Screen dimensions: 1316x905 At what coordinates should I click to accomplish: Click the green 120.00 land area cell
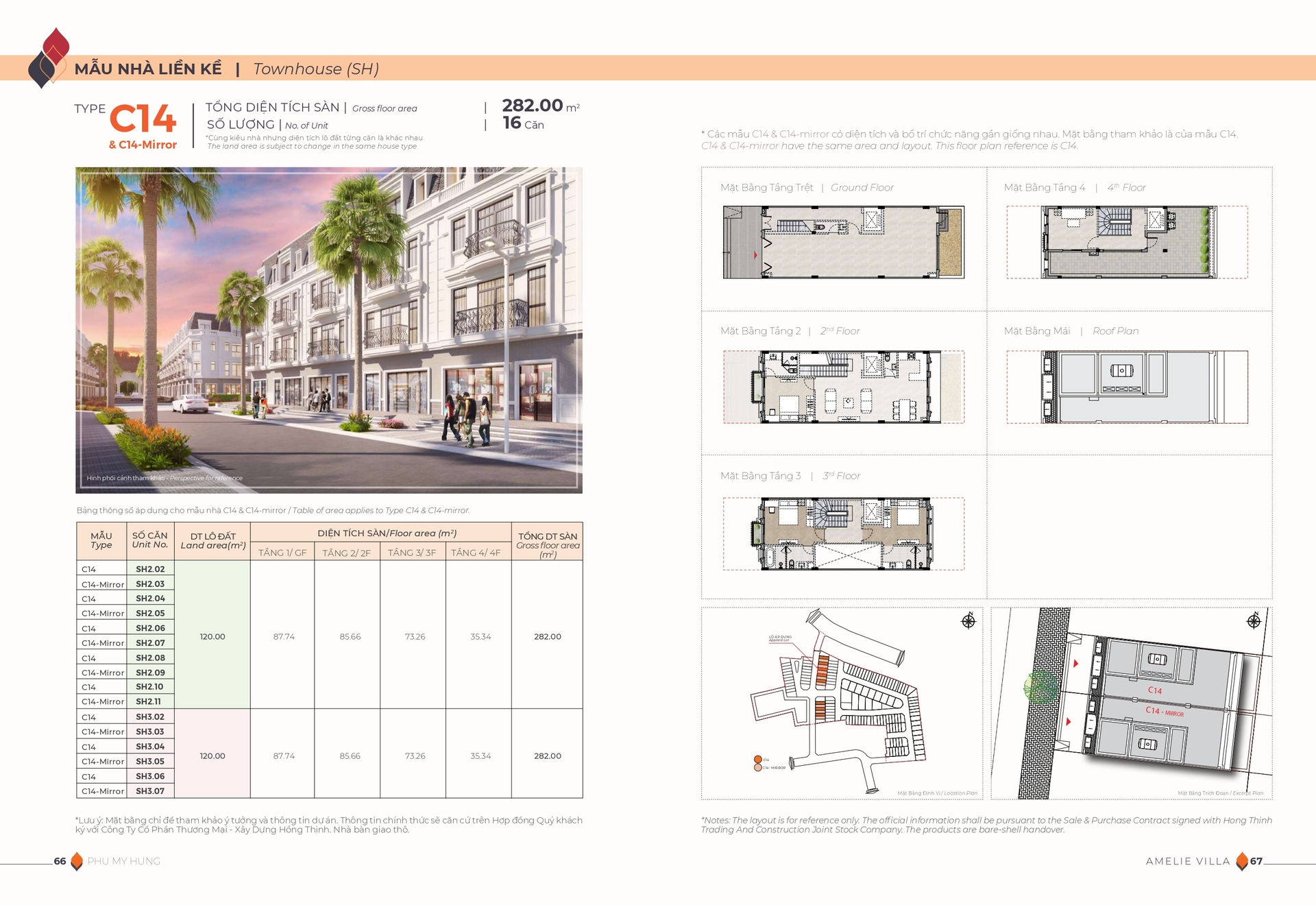[212, 636]
